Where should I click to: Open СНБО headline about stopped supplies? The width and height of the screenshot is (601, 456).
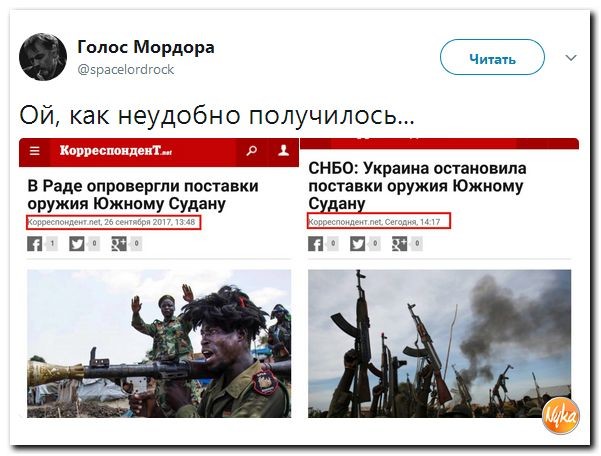pyautogui.click(x=417, y=185)
